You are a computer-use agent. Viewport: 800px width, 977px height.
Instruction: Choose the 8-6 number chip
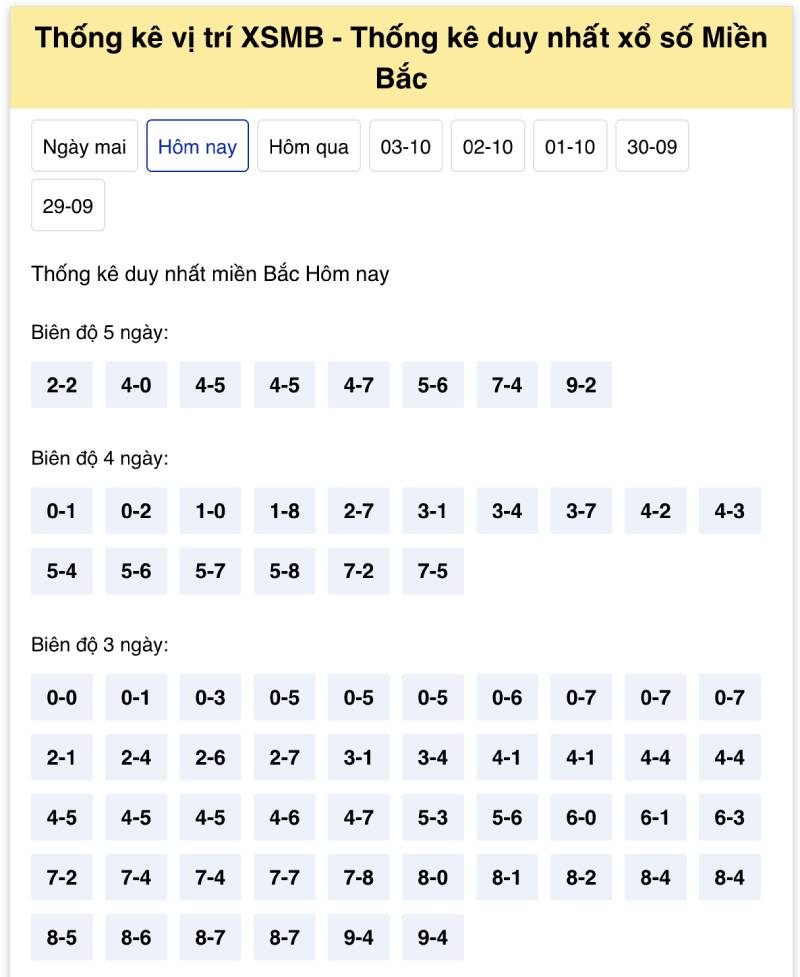pyautogui.click(x=136, y=938)
